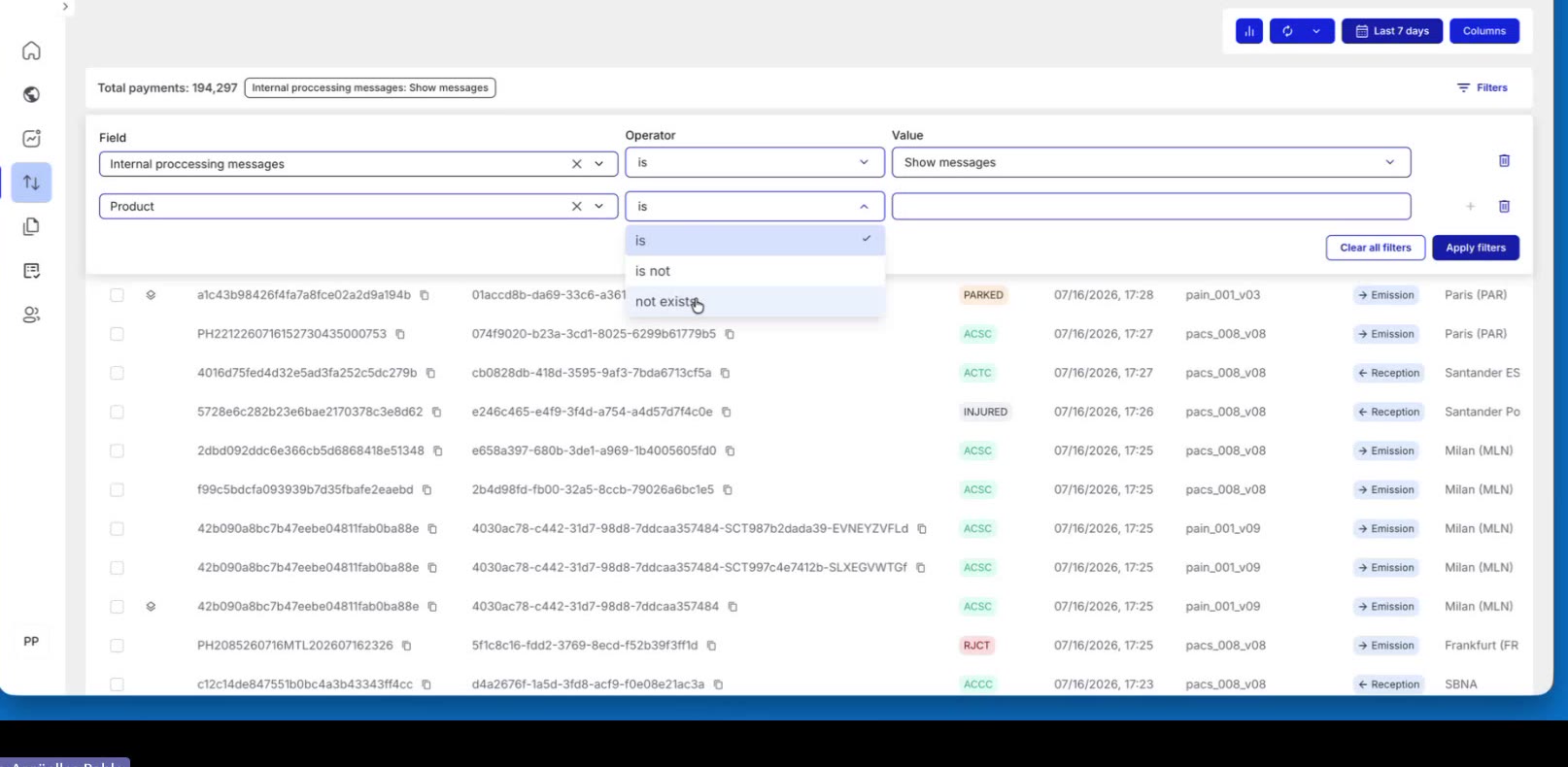Toggle the Filters panel

coord(1483,87)
